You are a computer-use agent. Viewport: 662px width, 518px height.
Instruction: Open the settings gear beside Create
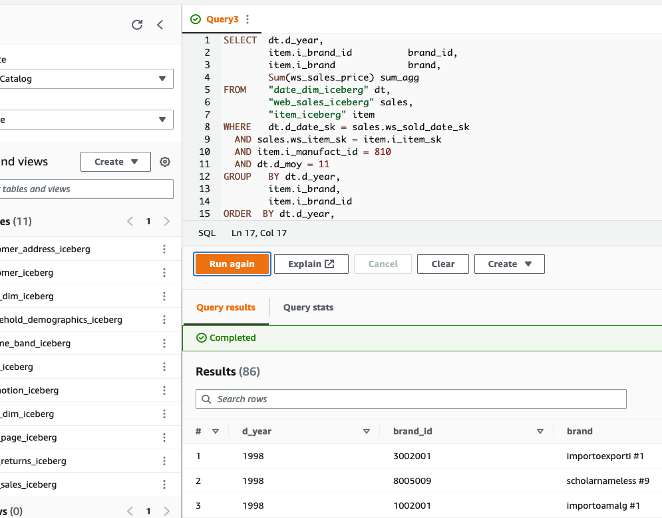[x=165, y=162]
